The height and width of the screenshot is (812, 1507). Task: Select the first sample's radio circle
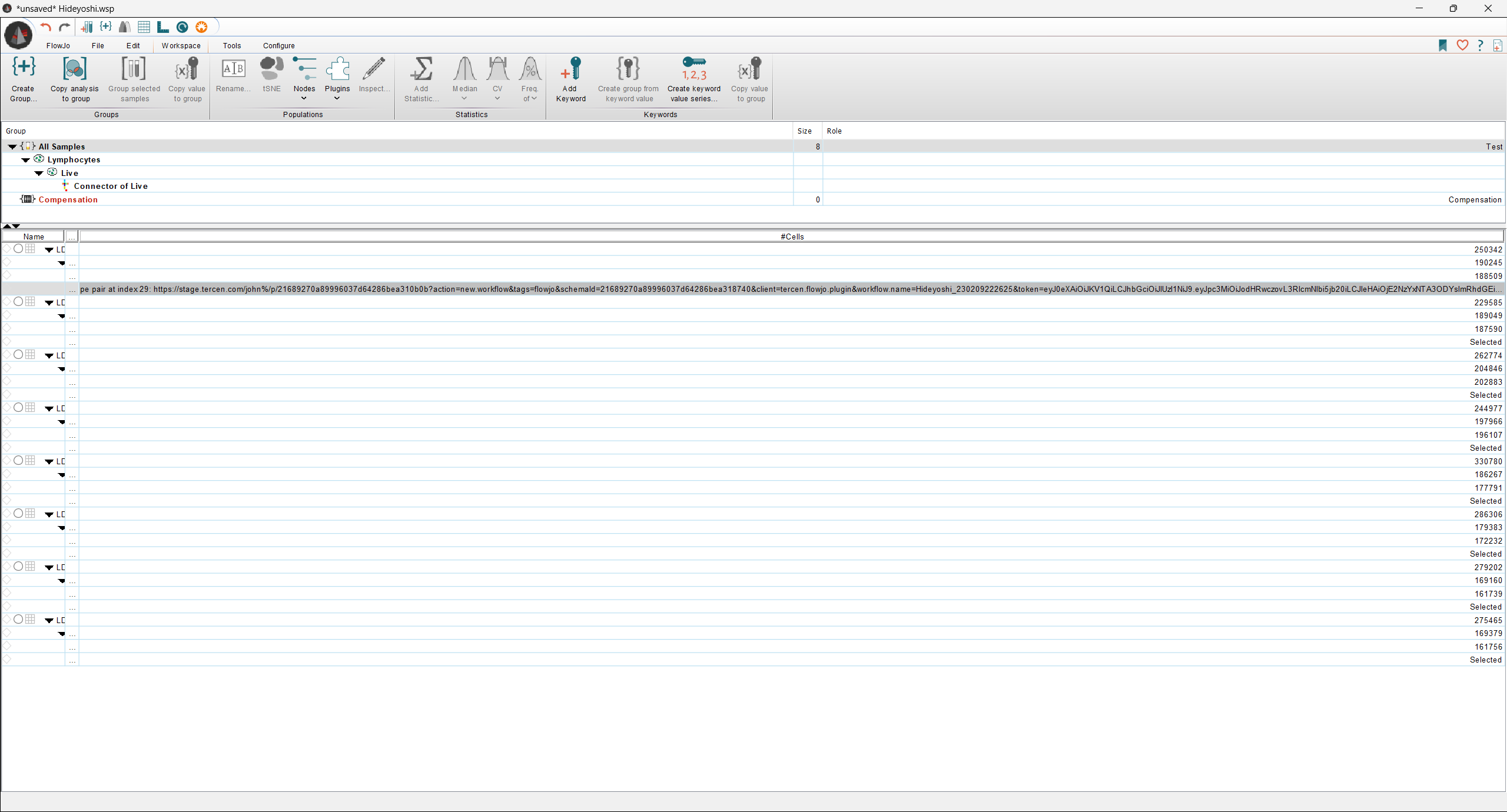click(x=18, y=249)
